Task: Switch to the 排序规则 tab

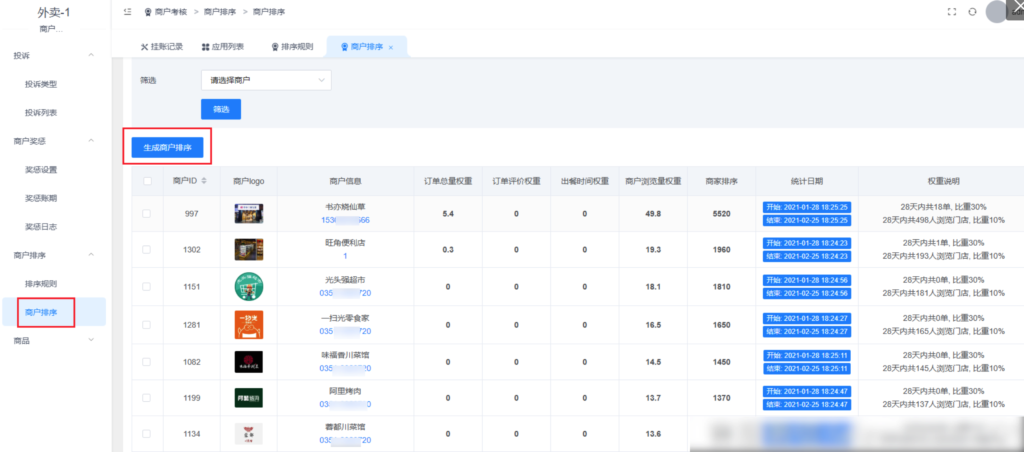Action: pyautogui.click(x=292, y=47)
